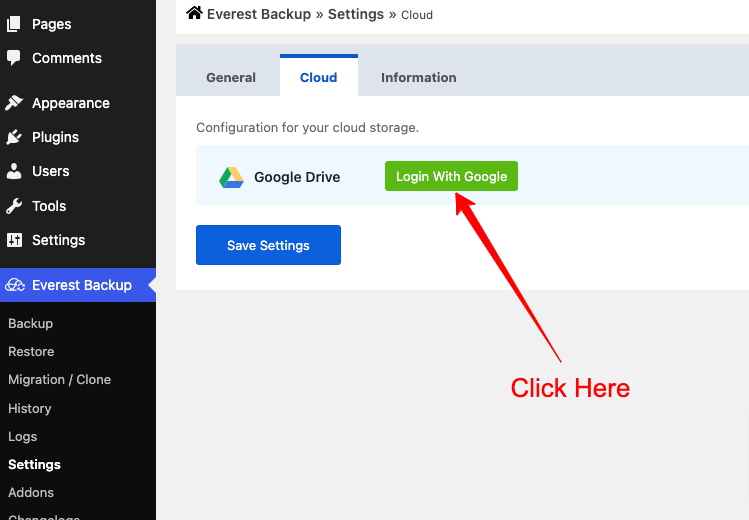Viewport: 749px width, 520px height.
Task: Switch to the General tab
Action: (x=231, y=77)
